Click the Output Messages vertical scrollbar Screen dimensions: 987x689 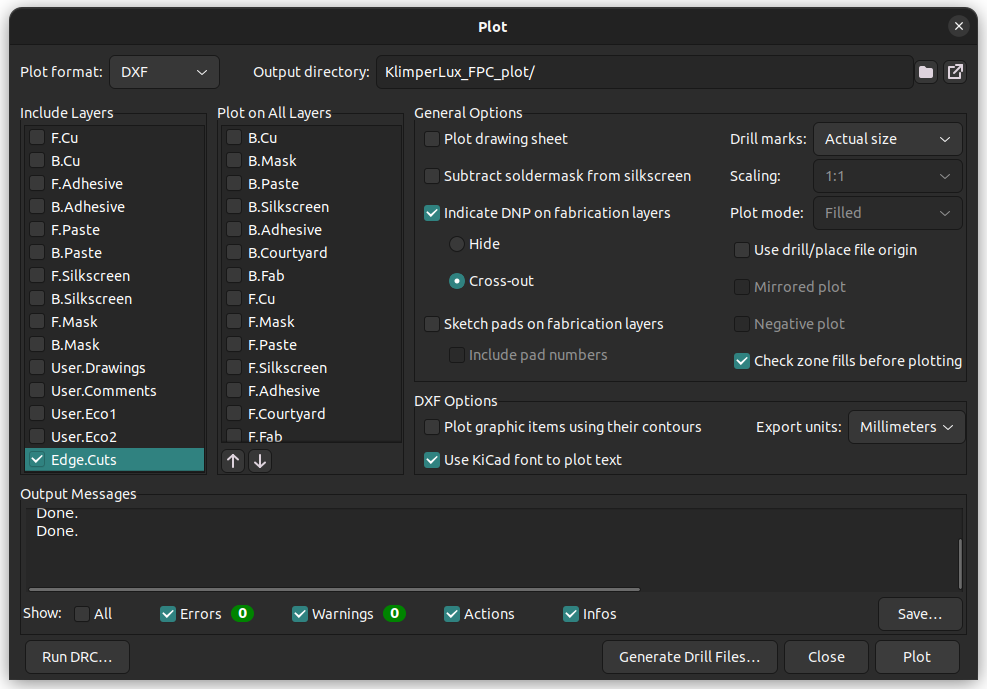[960, 564]
